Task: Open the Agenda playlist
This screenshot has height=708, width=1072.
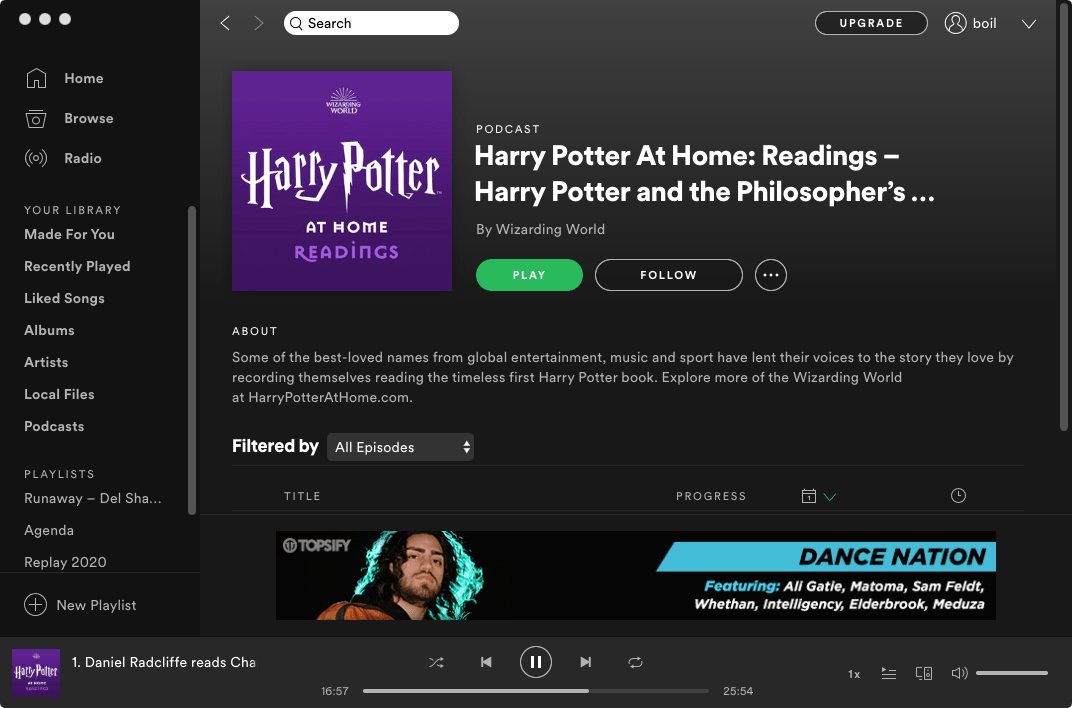Action: pos(49,530)
